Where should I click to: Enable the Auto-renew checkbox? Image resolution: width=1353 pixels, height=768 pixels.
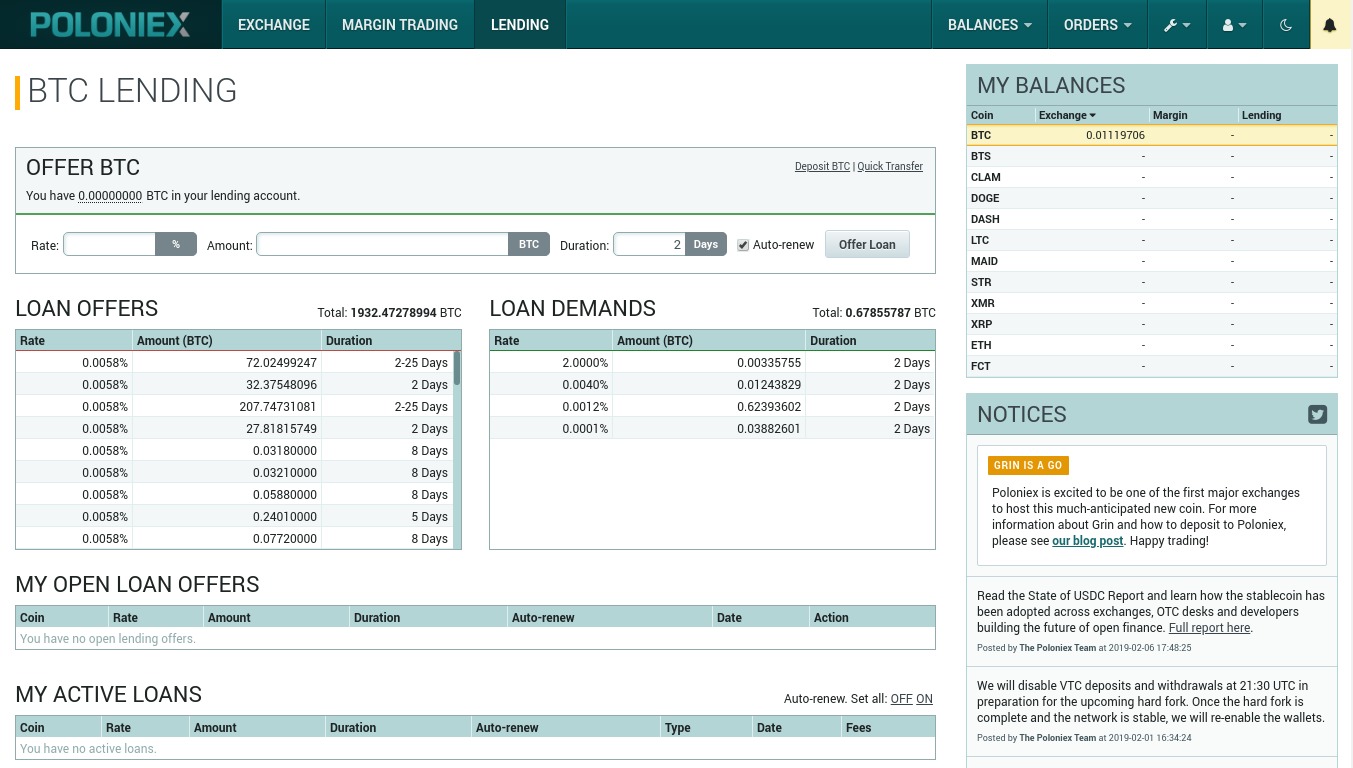(743, 244)
